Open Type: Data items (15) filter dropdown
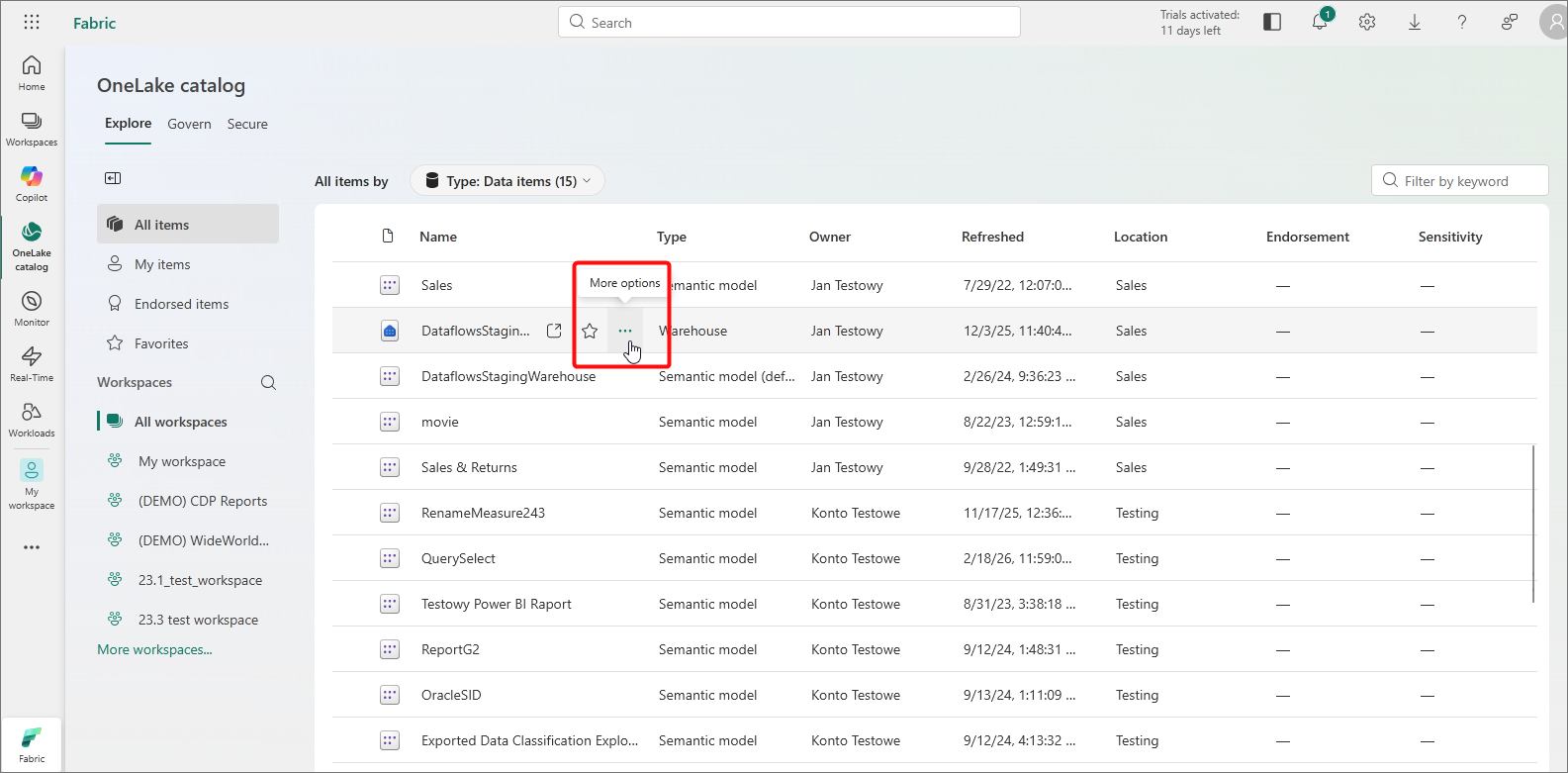Screen dimensions: 1568x773 point(507,180)
